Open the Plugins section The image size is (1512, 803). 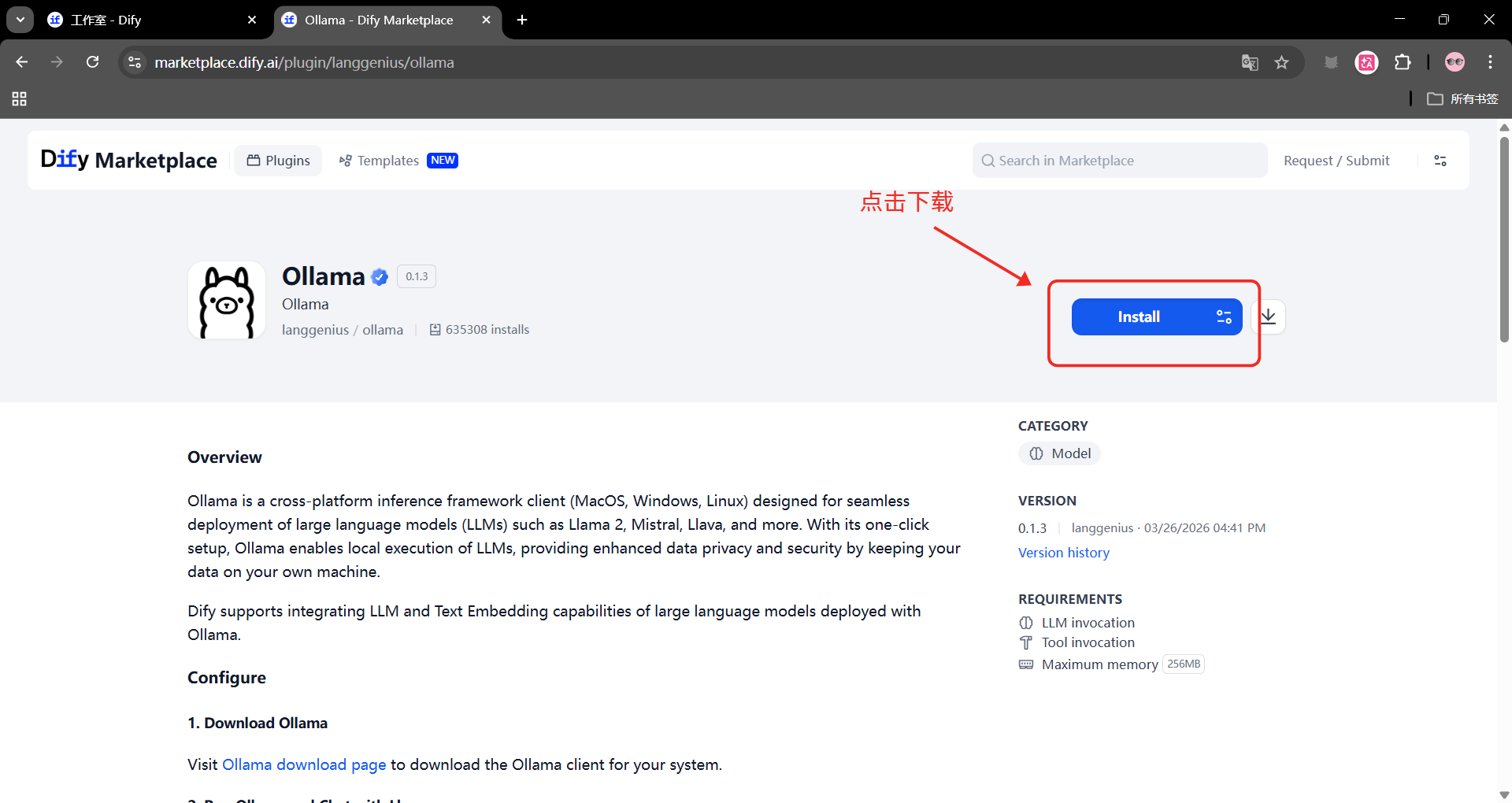(x=278, y=161)
